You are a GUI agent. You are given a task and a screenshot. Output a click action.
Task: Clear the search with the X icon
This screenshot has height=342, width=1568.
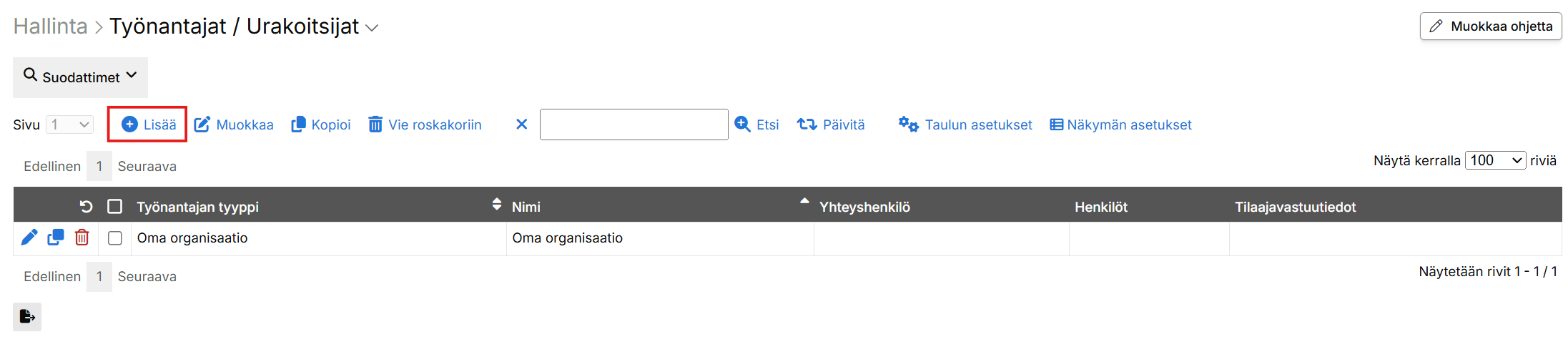(522, 124)
